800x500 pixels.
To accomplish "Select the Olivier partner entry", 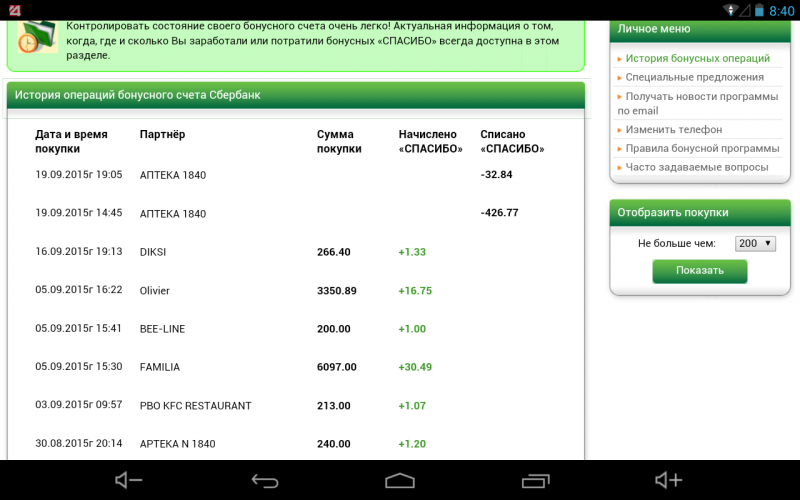I will pos(155,291).
